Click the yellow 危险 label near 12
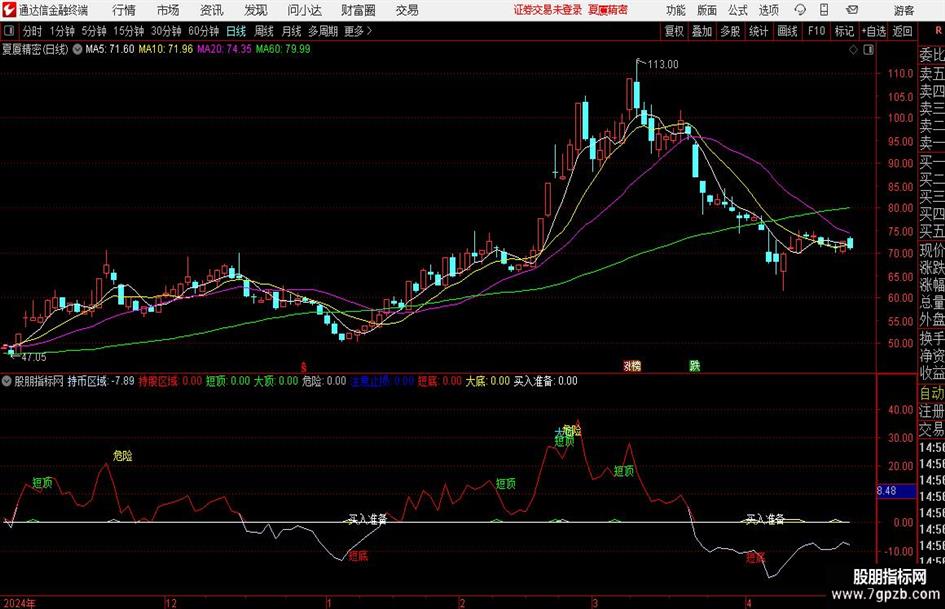 click(122, 456)
